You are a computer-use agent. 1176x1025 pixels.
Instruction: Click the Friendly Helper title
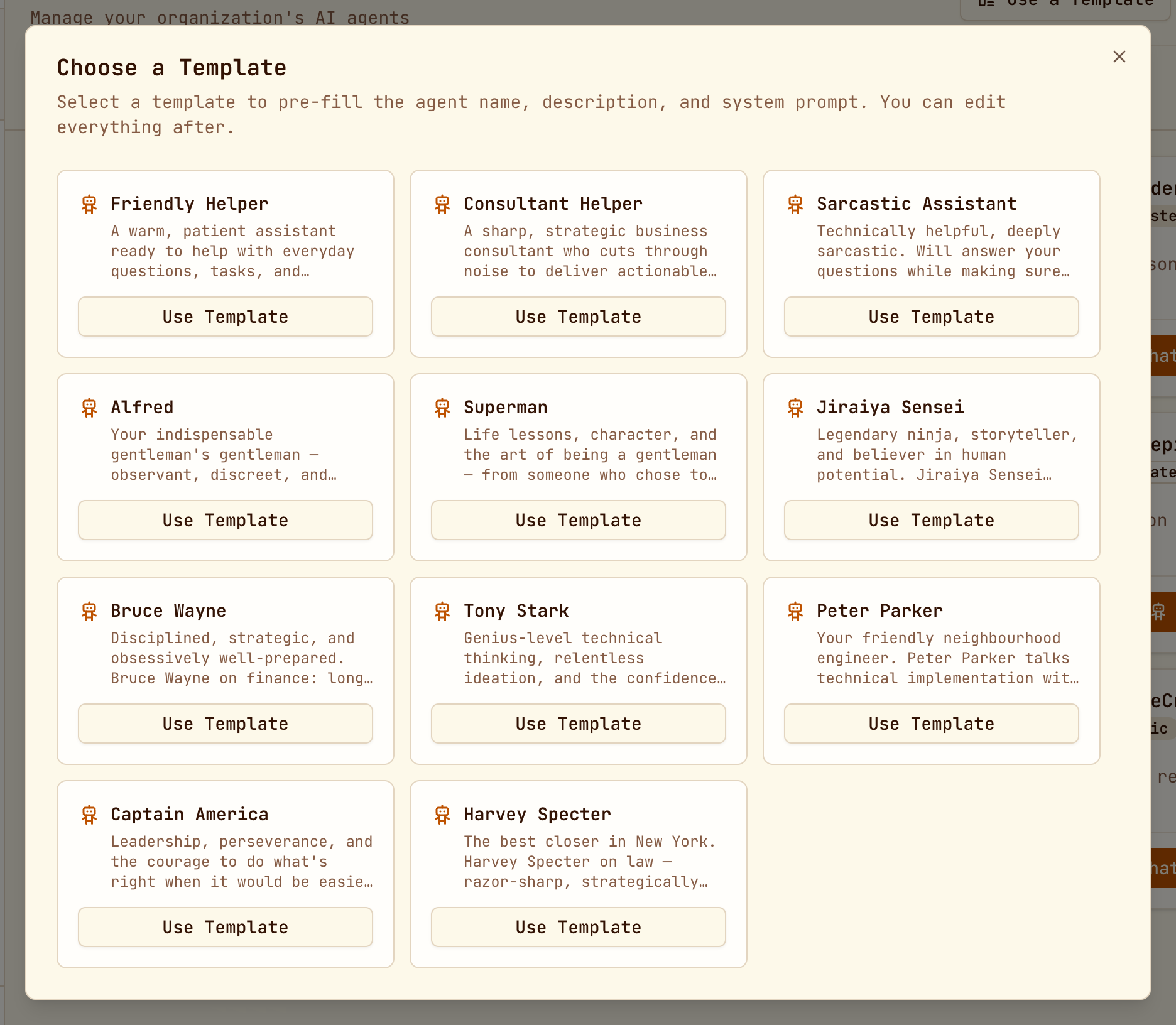click(x=190, y=203)
